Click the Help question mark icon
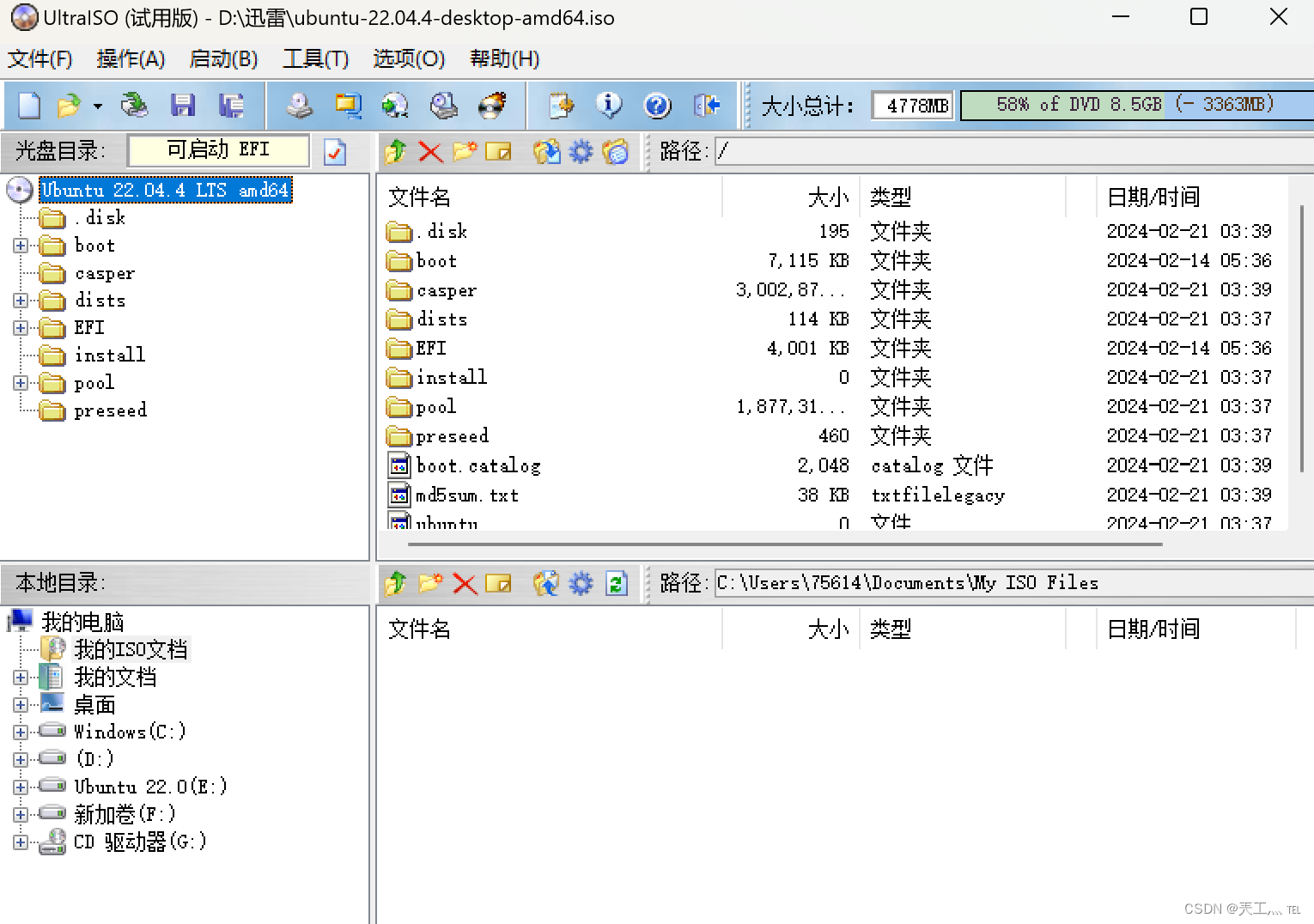 [x=657, y=106]
